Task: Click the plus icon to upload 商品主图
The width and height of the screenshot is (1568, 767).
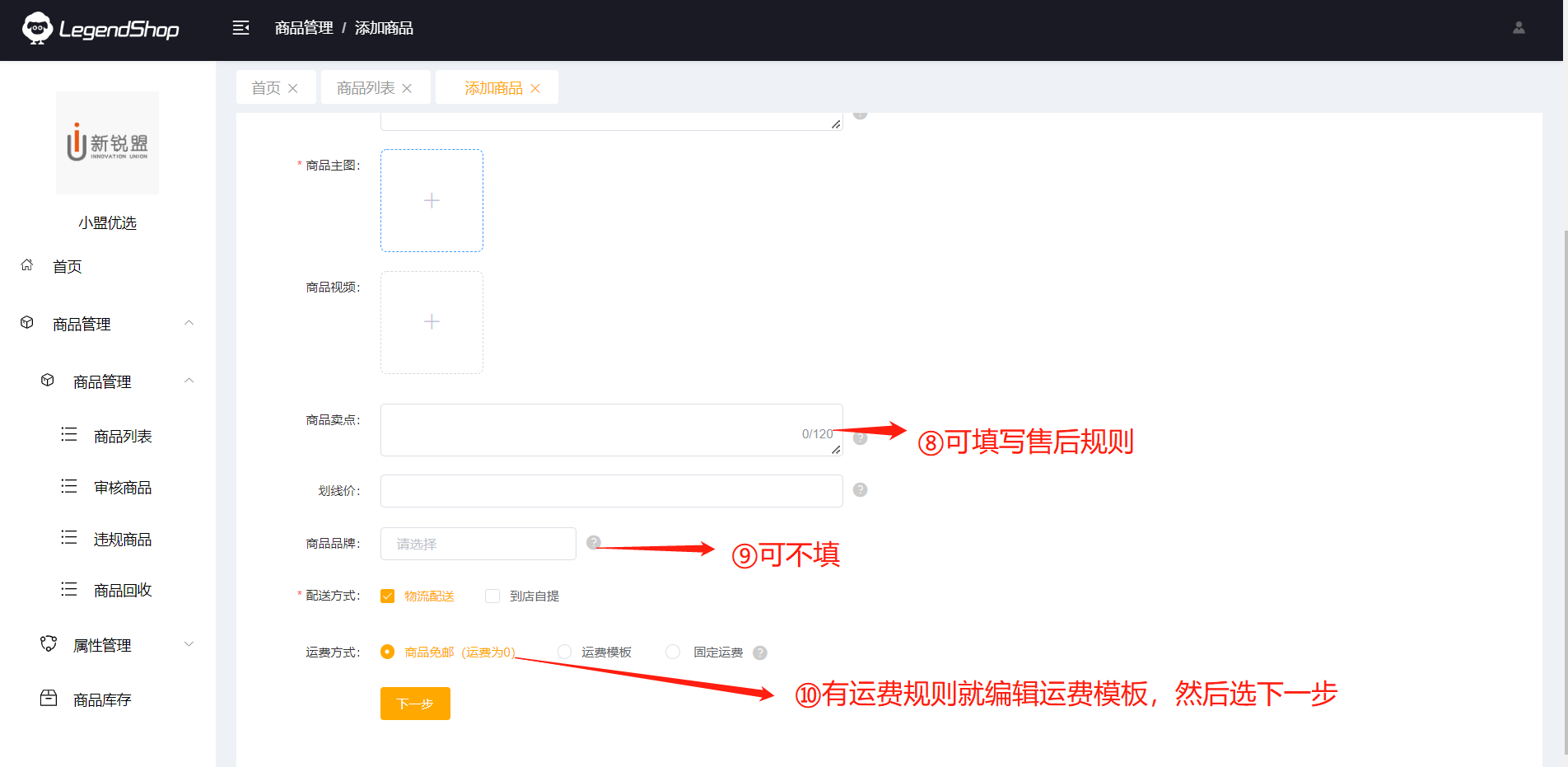Action: click(x=432, y=200)
